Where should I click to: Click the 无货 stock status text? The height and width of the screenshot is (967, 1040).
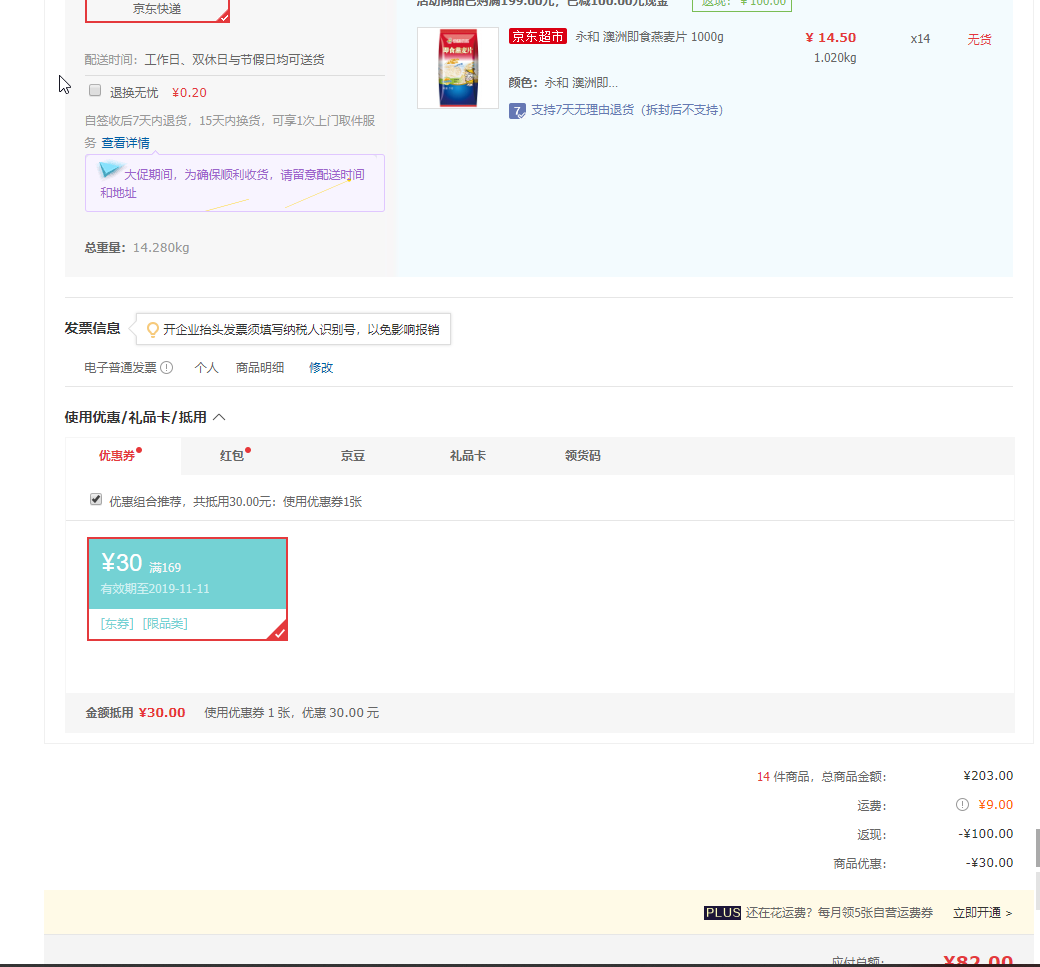(x=979, y=40)
